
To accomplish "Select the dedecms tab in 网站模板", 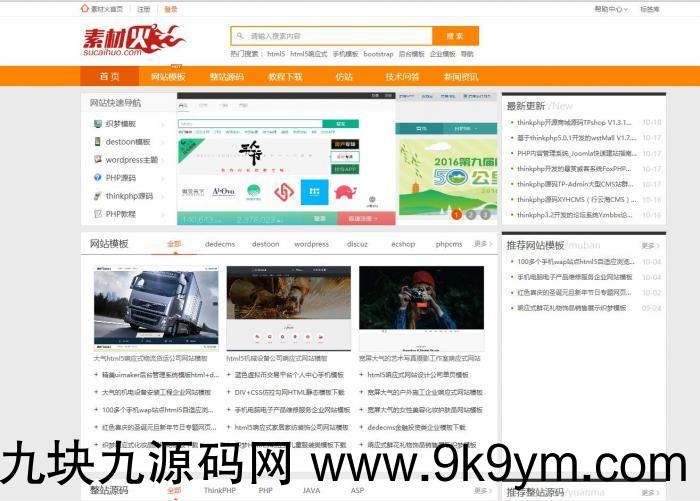I will click(220, 244).
